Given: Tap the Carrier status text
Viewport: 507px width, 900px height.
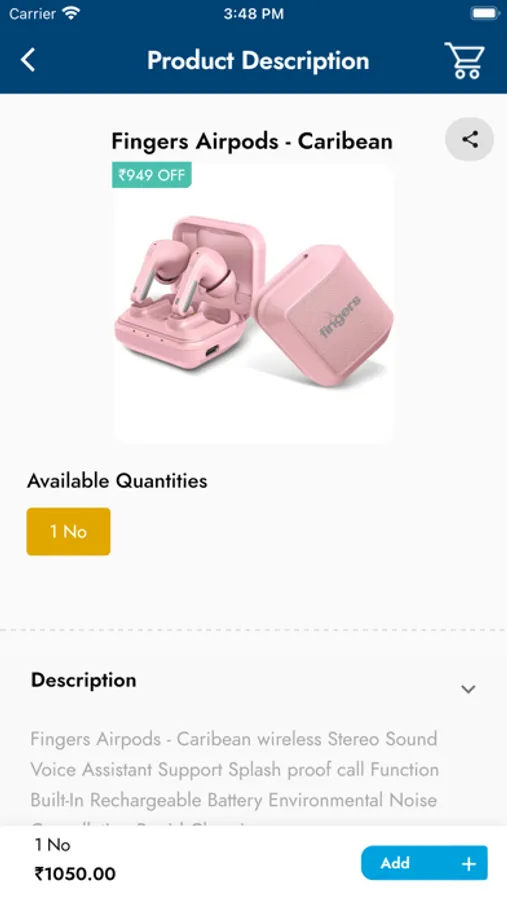Looking at the screenshot, I should click(32, 14).
